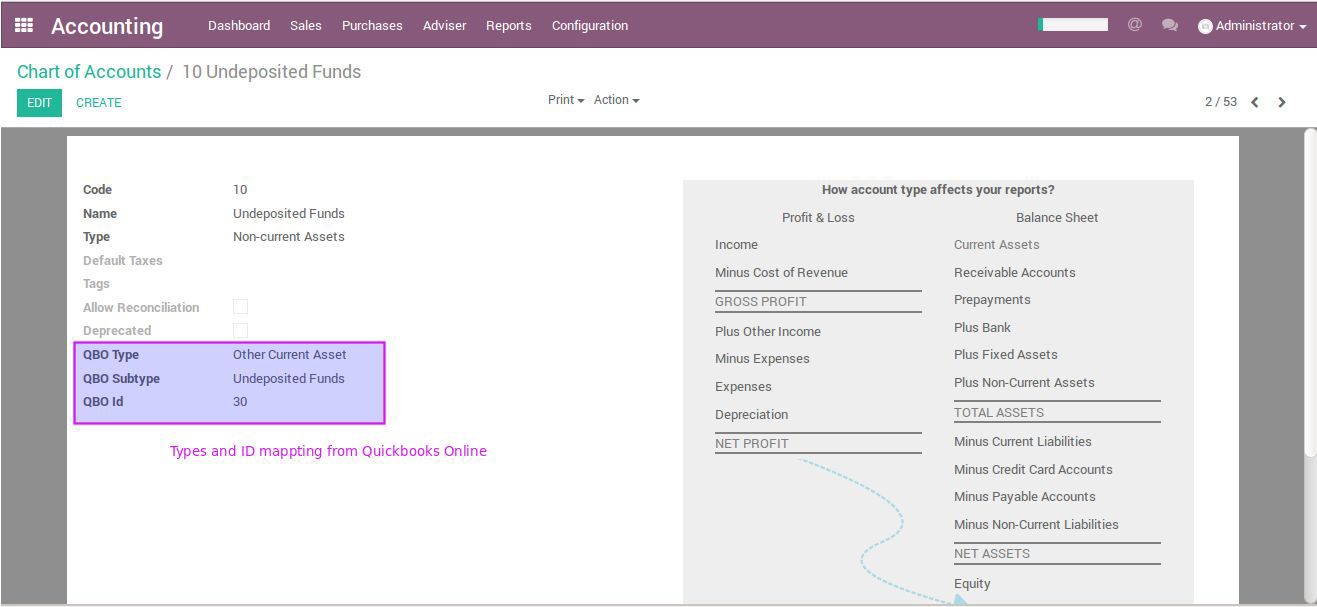Viewport: 1317px width, 607px height.
Task: Select the QBO Id value 30
Action: [x=240, y=401]
